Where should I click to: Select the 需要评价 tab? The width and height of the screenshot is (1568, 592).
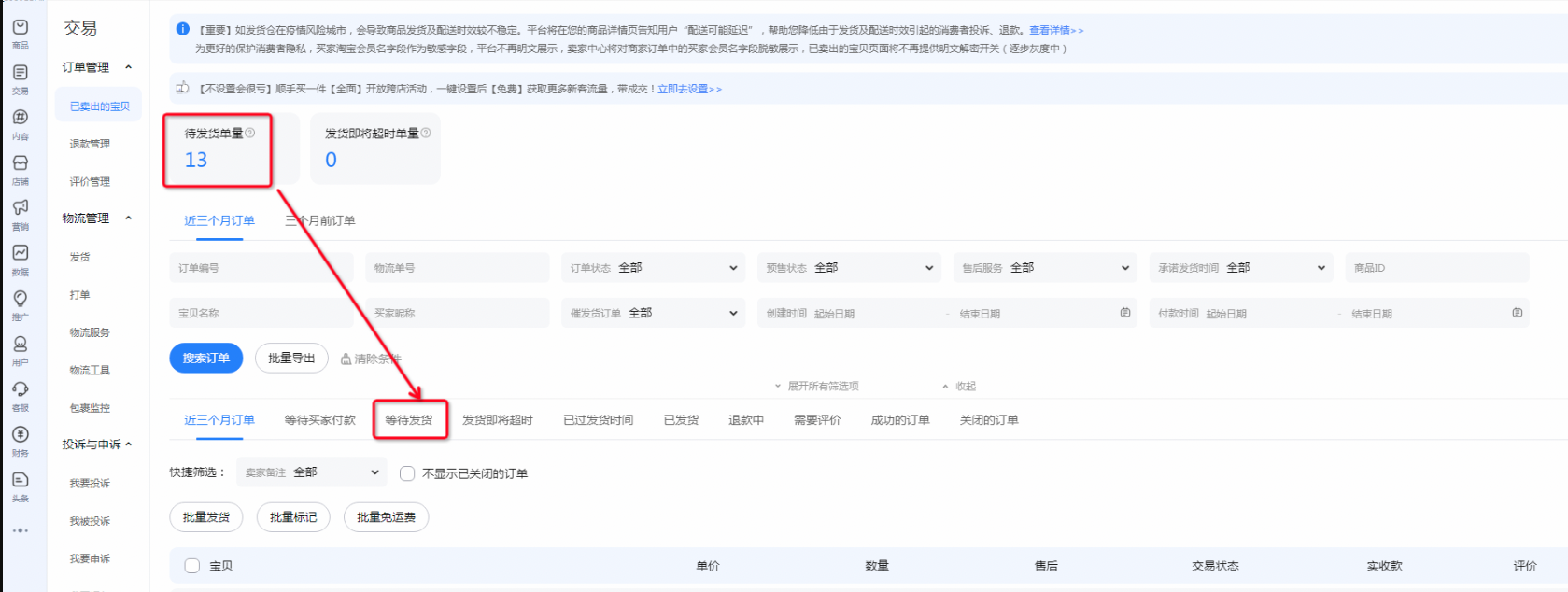tap(817, 420)
